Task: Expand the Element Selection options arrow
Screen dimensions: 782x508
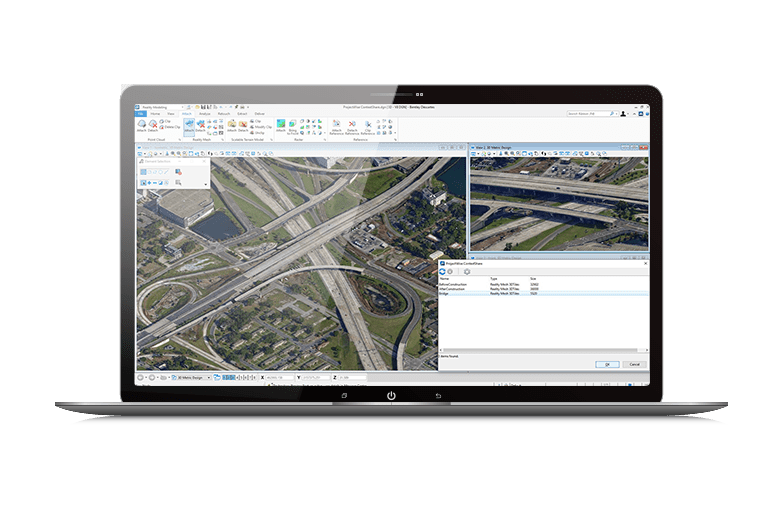Action: tap(206, 184)
